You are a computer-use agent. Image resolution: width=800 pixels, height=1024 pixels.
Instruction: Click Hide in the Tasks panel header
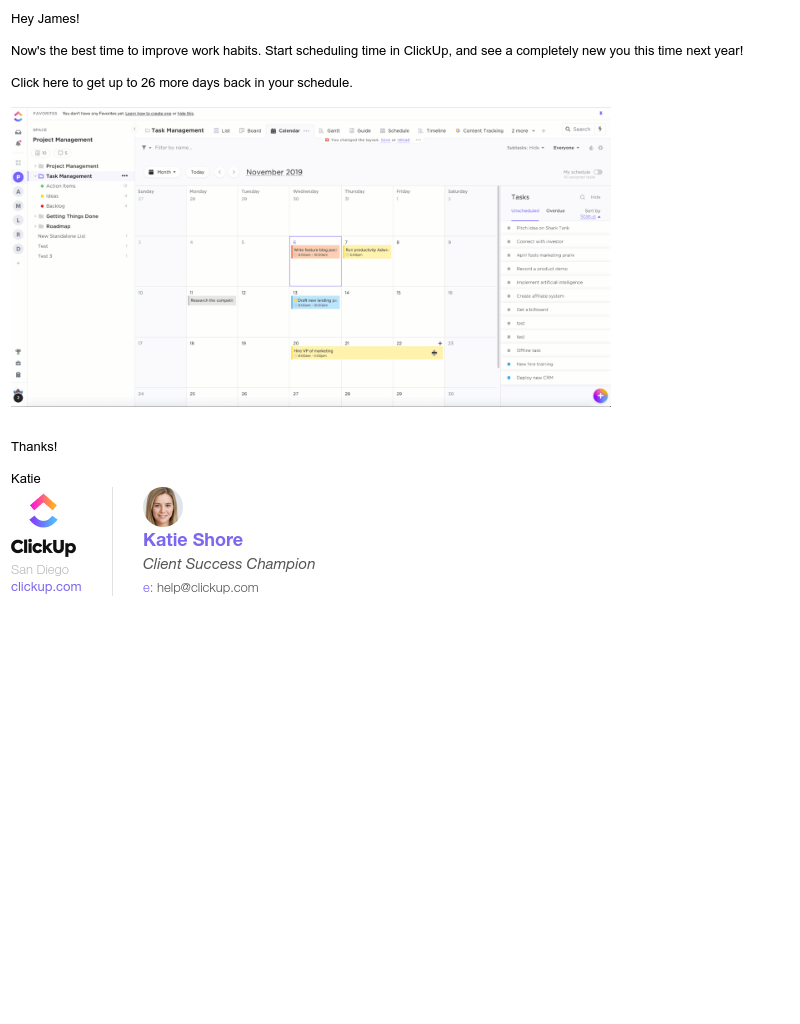[x=596, y=197]
